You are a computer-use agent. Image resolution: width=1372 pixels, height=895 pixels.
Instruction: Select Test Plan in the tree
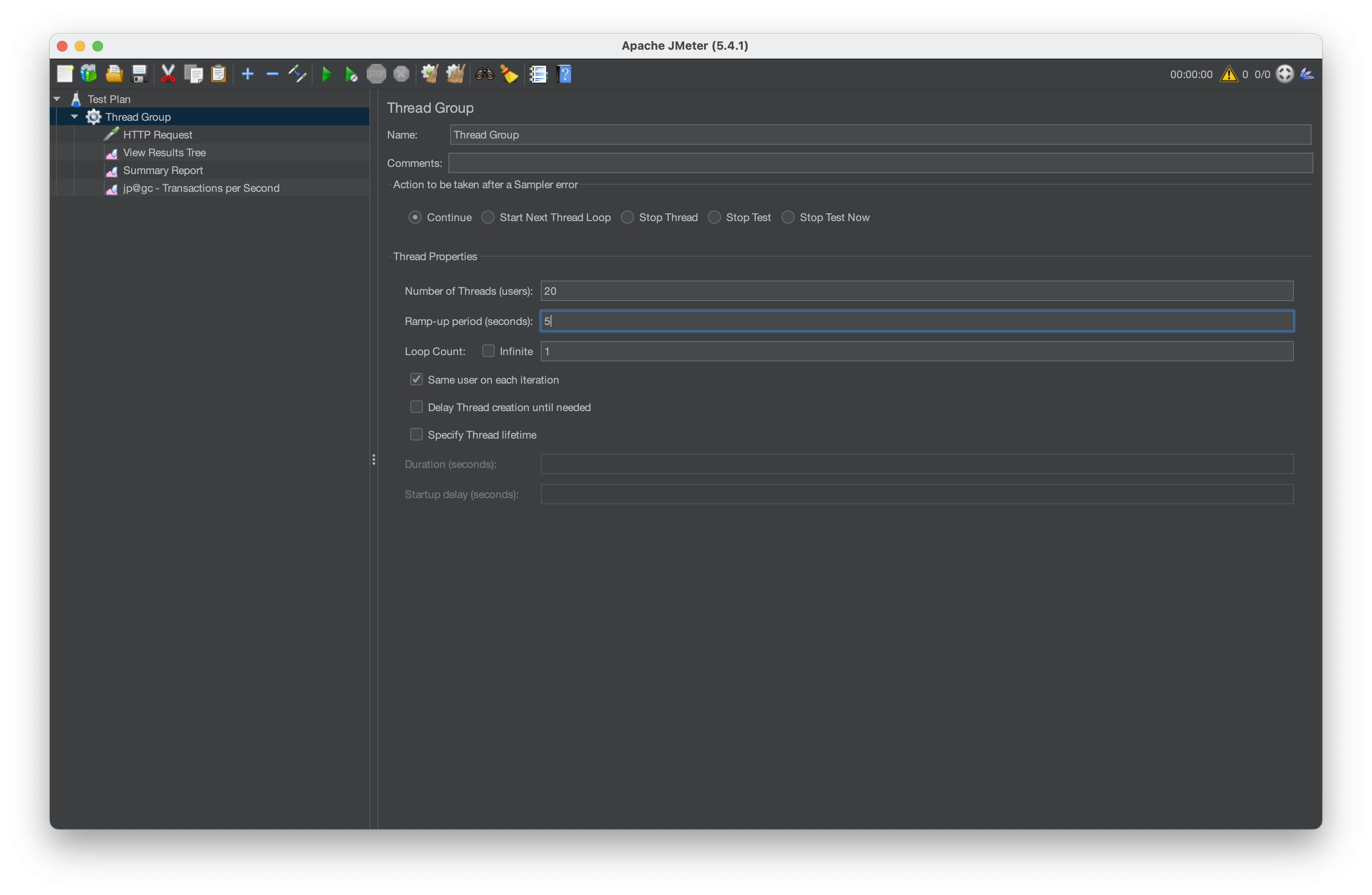pyautogui.click(x=109, y=99)
